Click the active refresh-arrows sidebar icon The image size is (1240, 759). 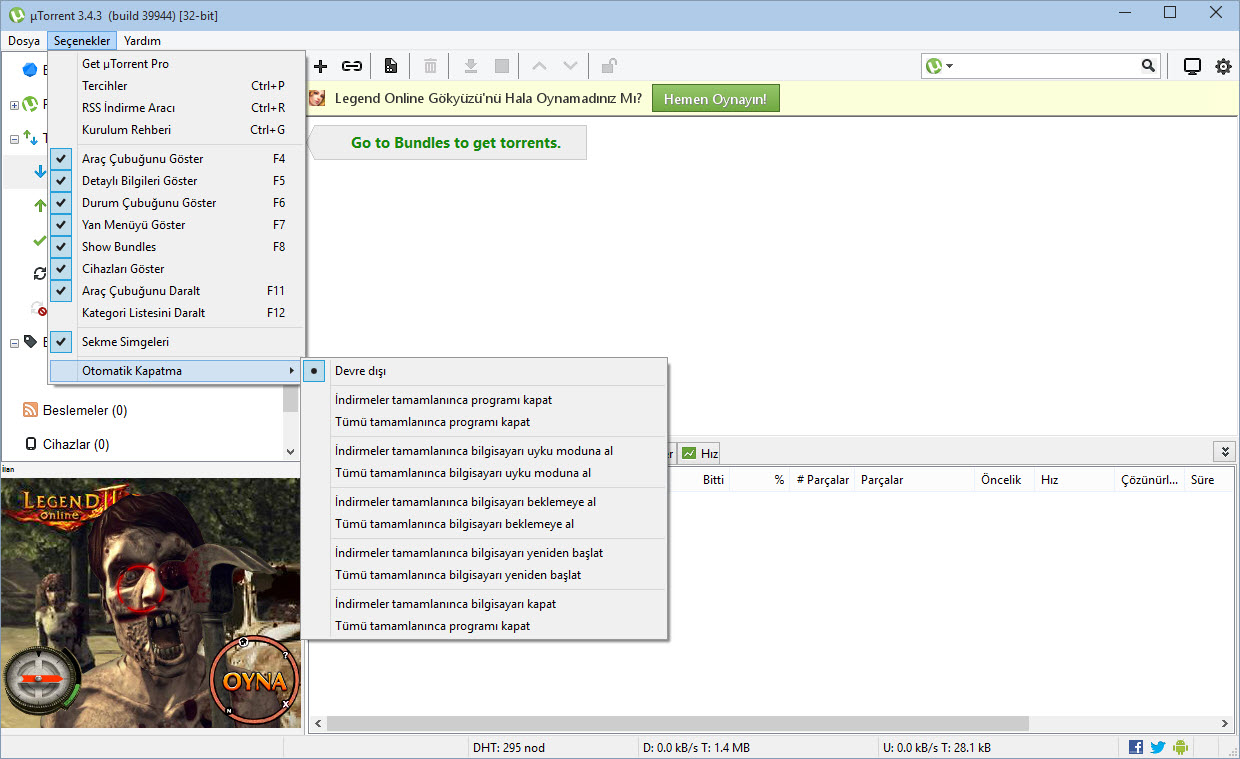(x=40, y=274)
